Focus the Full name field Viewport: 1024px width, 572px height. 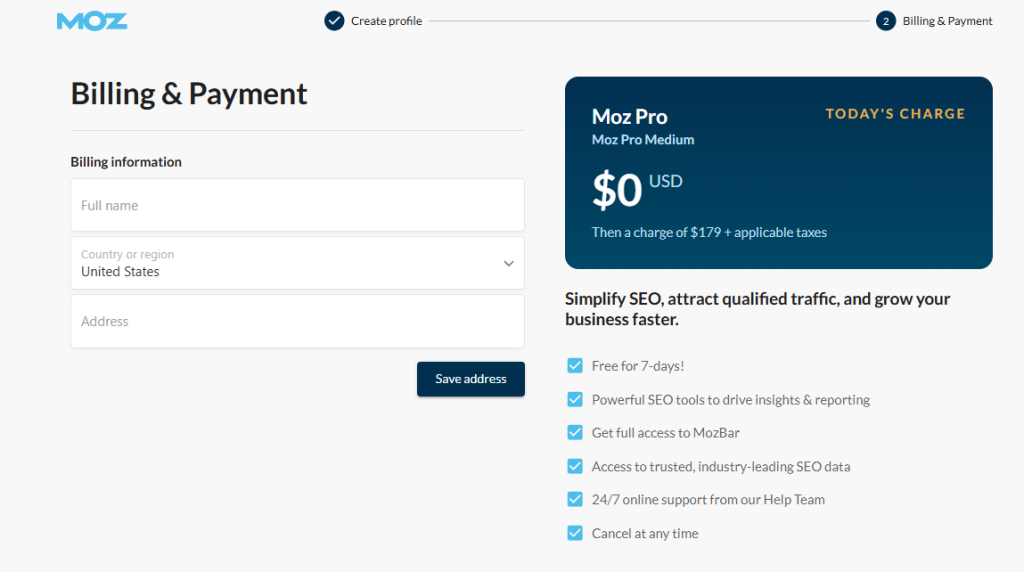tap(297, 205)
